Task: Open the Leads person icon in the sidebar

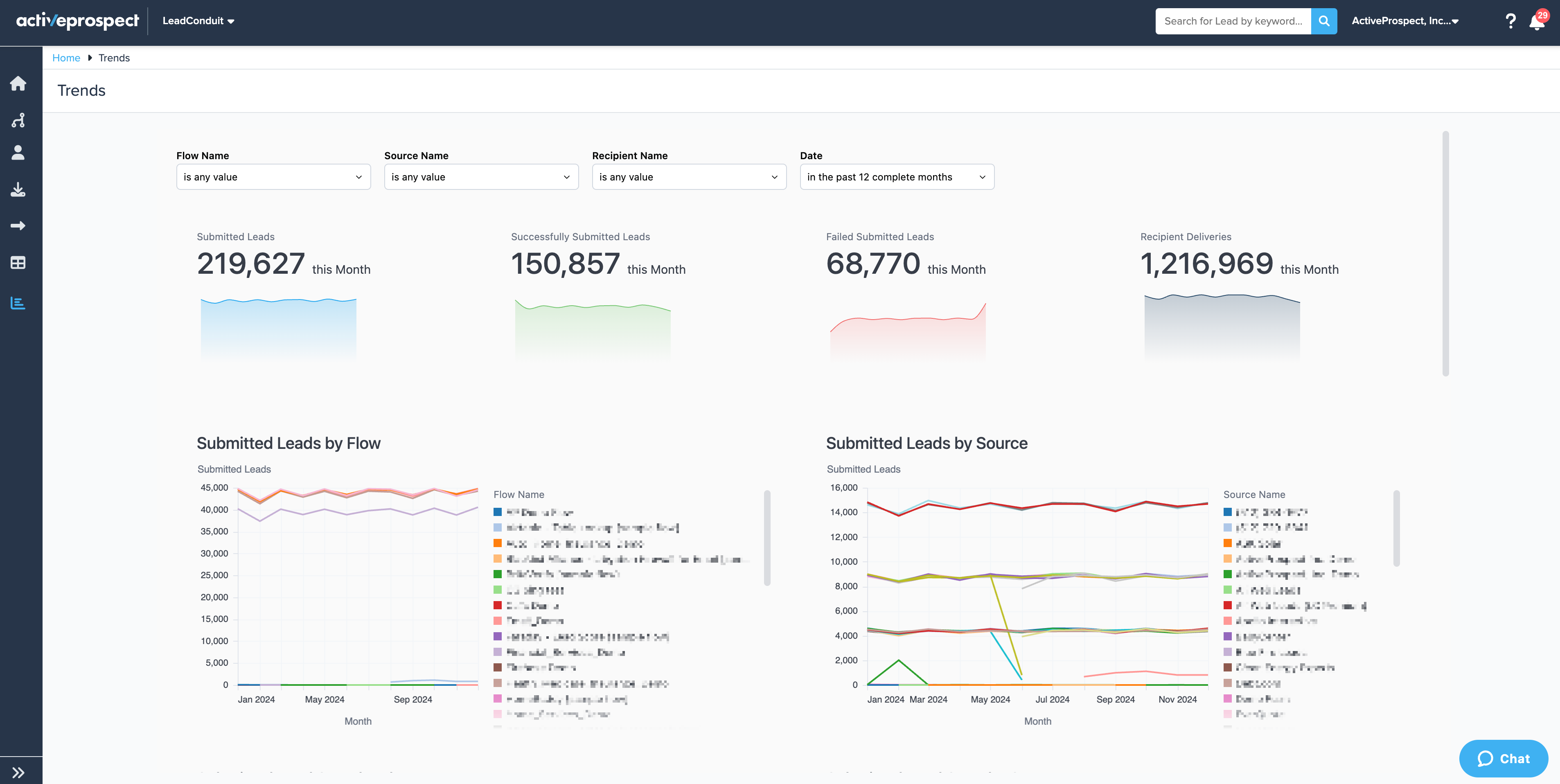Action: tap(18, 153)
